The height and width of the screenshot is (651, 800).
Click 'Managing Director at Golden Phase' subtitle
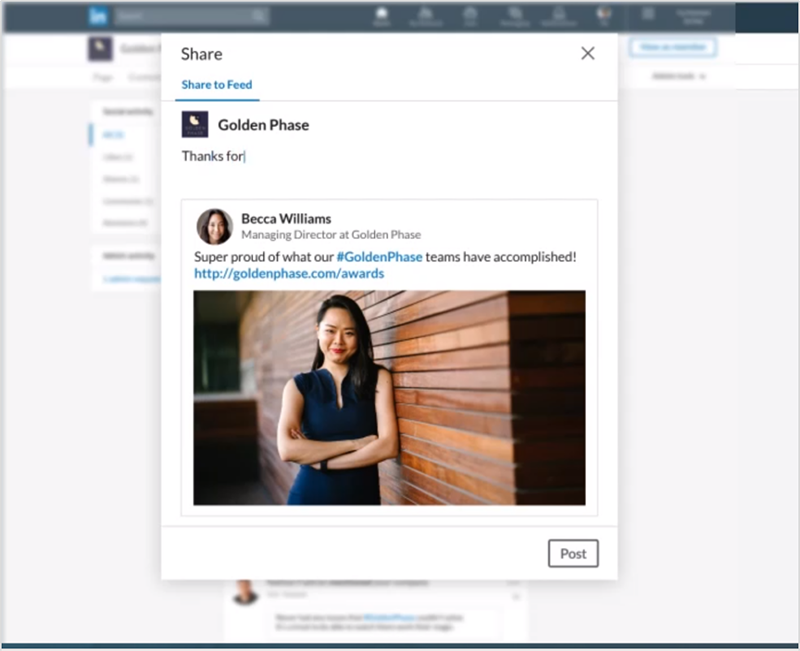[x=331, y=235]
